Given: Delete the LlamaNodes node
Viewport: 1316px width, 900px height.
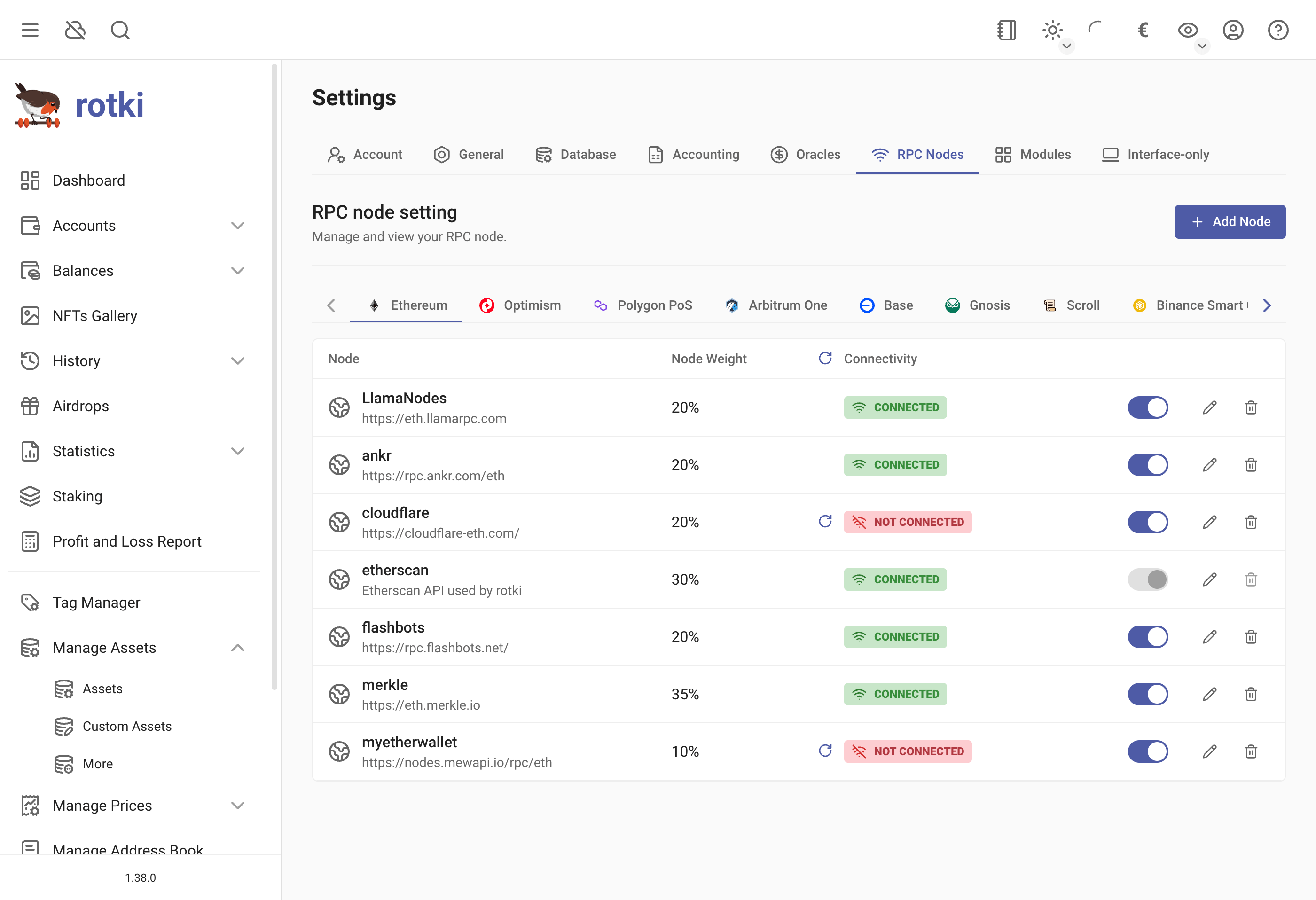Looking at the screenshot, I should point(1251,407).
